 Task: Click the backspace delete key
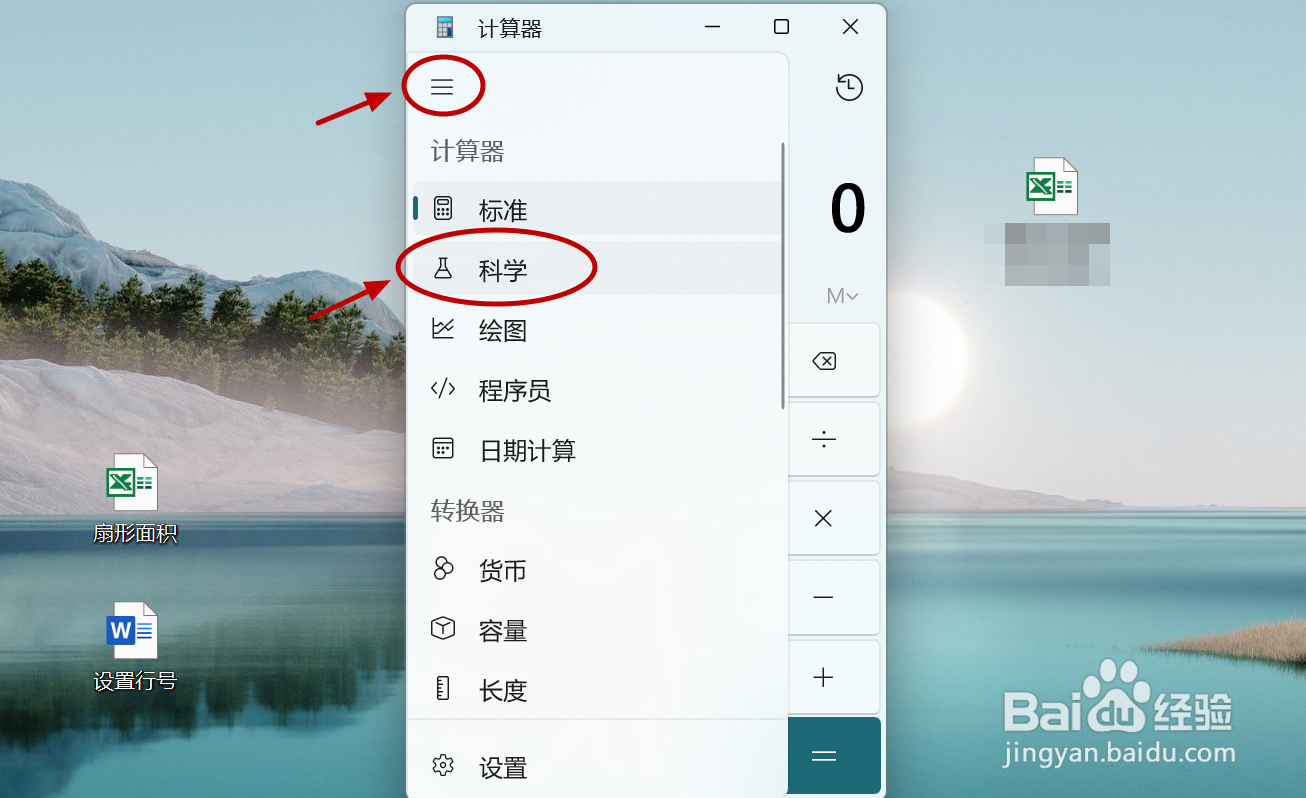click(834, 360)
